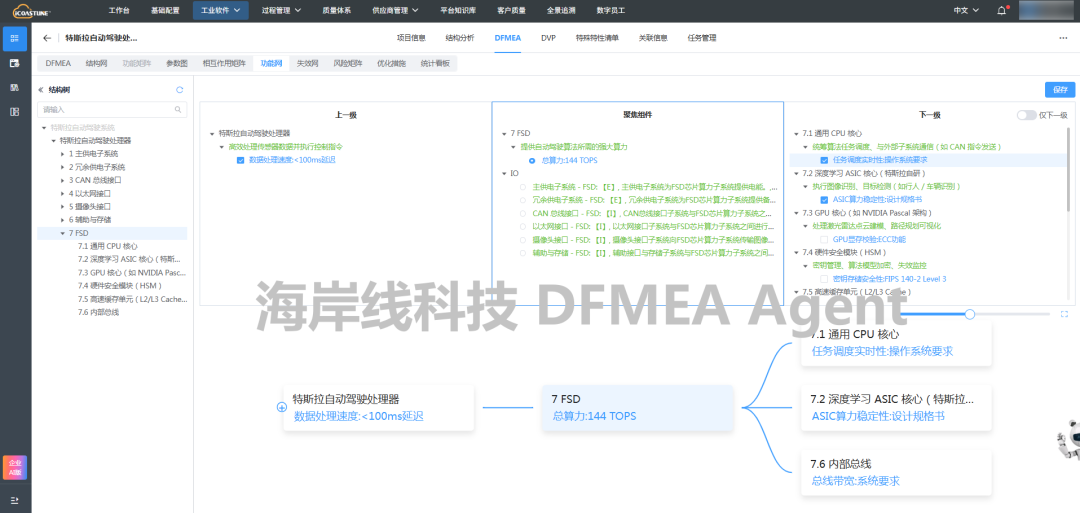The width and height of the screenshot is (1080, 513).
Task: Refresh the structure tree panel
Action: 179,89
